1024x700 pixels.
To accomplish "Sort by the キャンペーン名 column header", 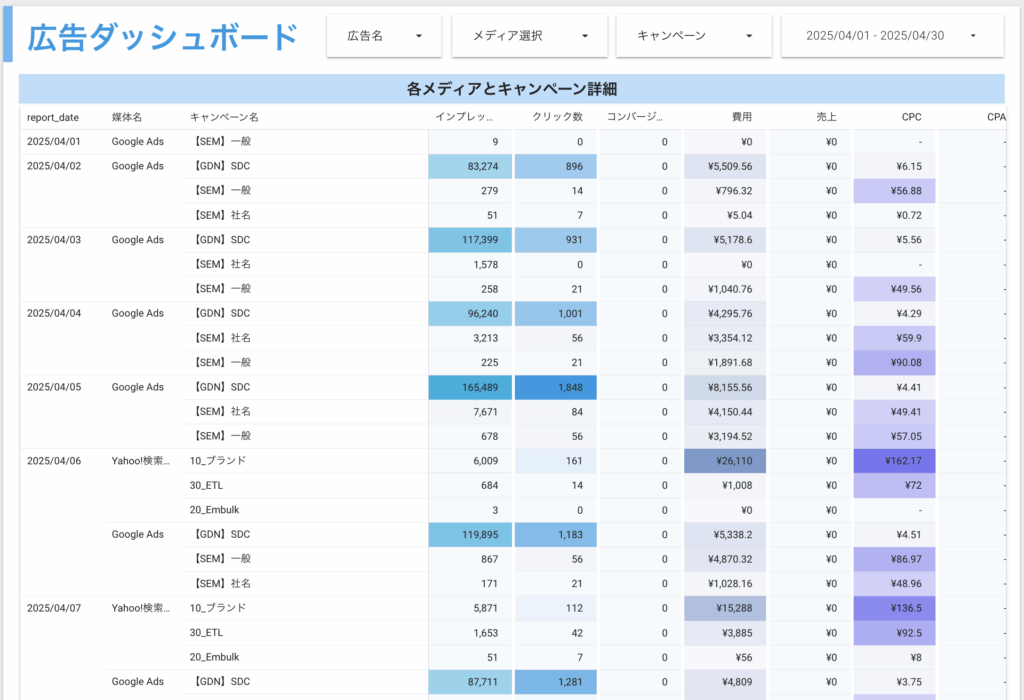I will (225, 117).
